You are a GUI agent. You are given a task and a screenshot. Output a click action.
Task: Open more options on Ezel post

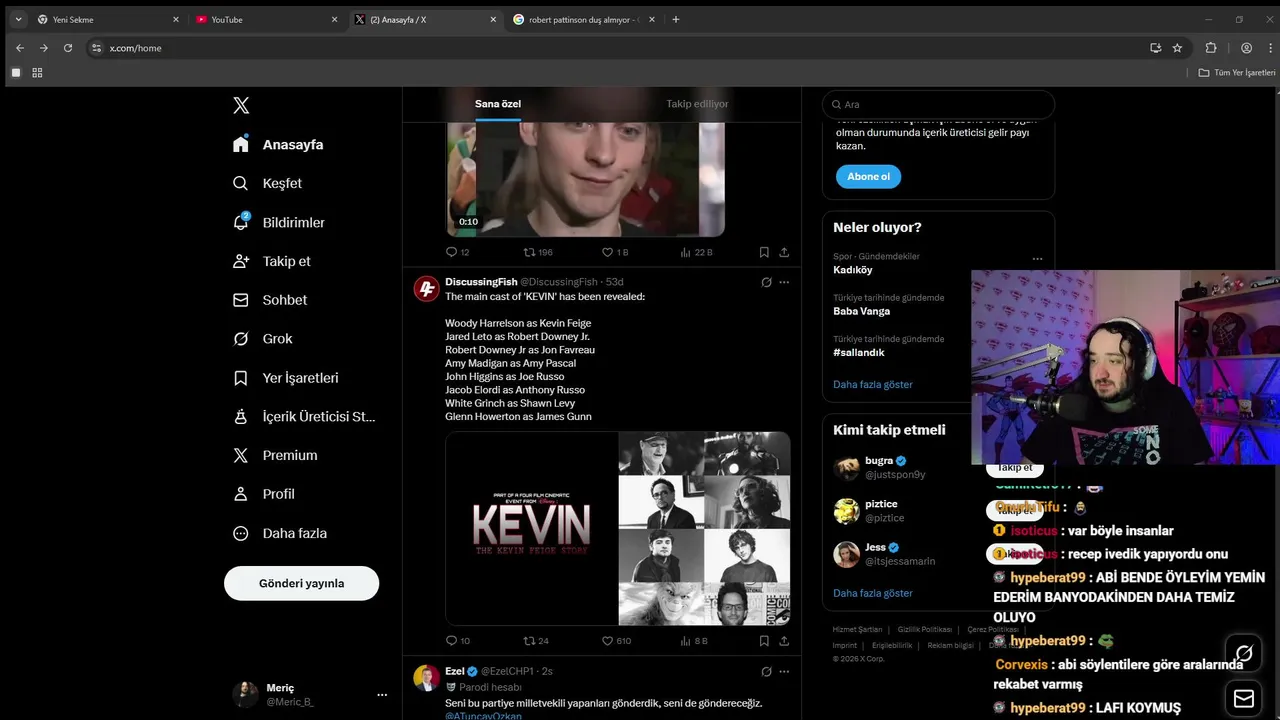784,671
